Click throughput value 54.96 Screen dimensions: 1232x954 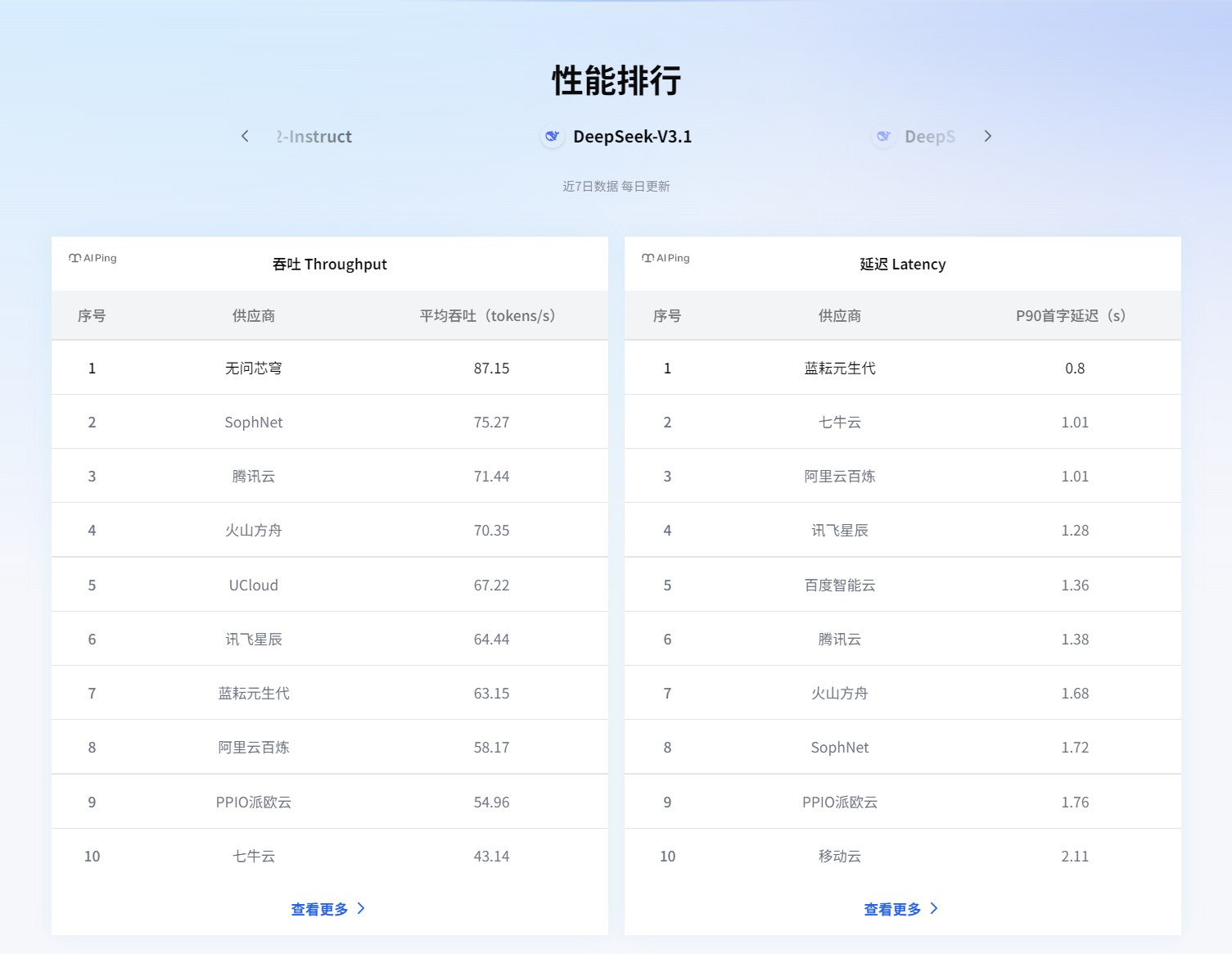pos(491,803)
